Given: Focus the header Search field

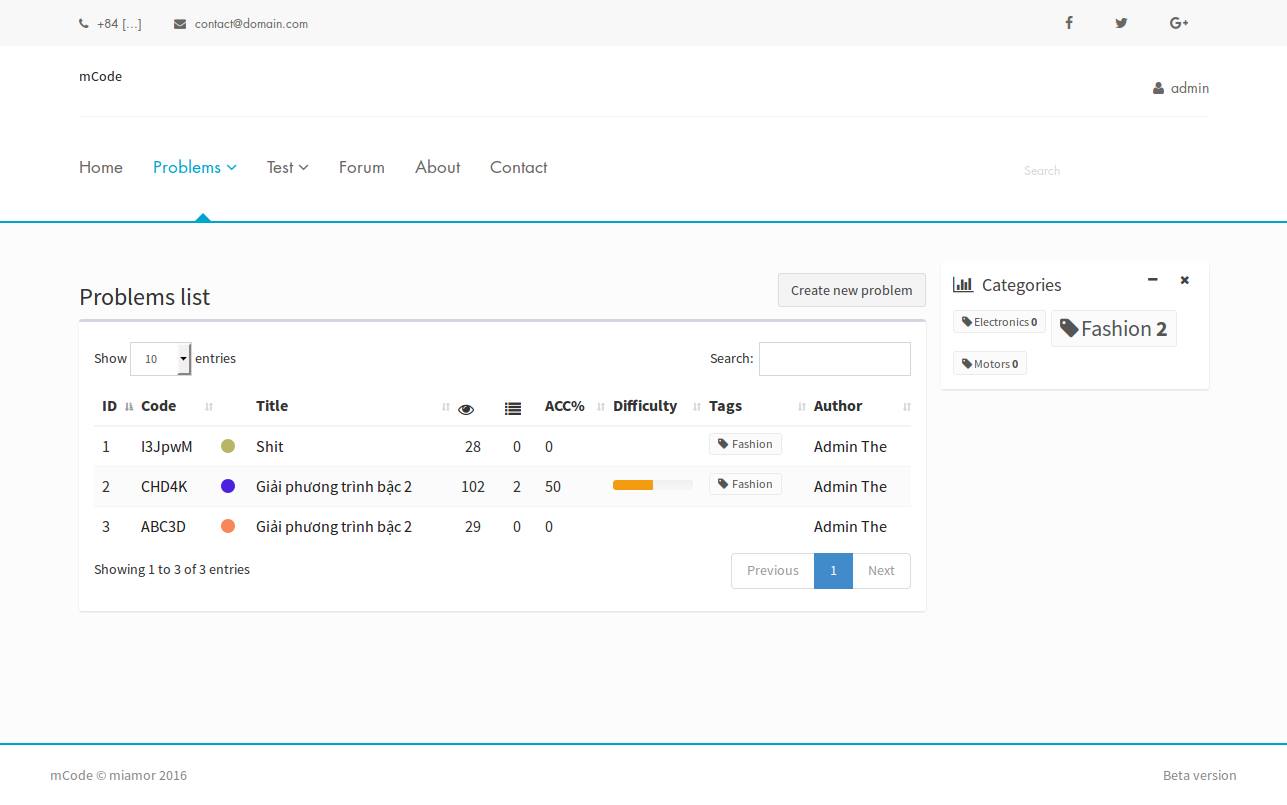Looking at the screenshot, I should (x=1110, y=171).
